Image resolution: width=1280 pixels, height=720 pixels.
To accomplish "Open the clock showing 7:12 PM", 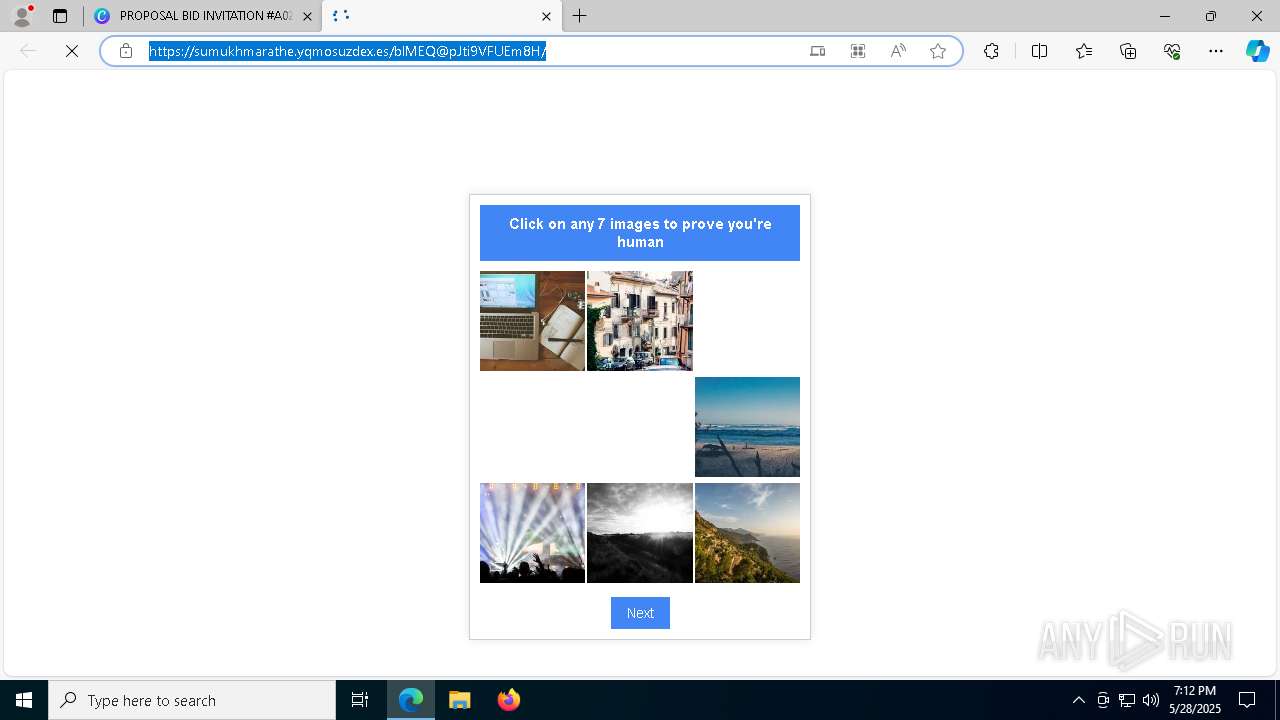I will click(1195, 700).
